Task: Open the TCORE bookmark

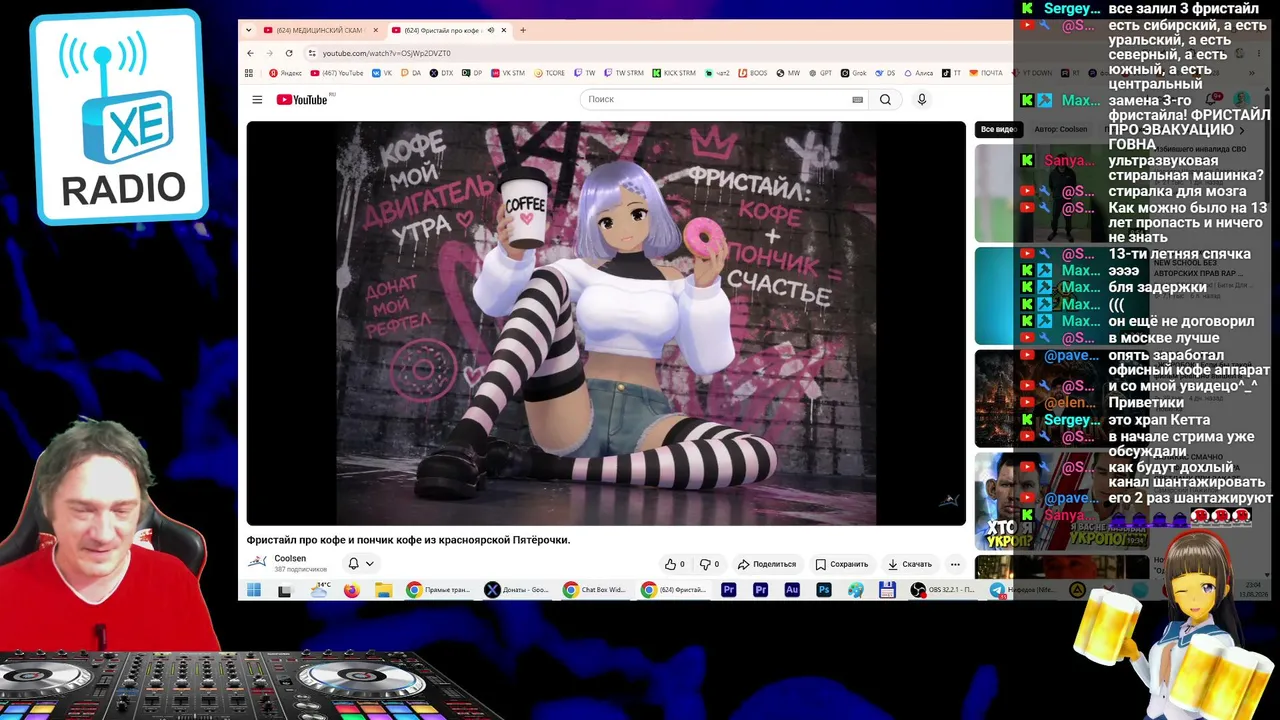Action: pos(550,73)
